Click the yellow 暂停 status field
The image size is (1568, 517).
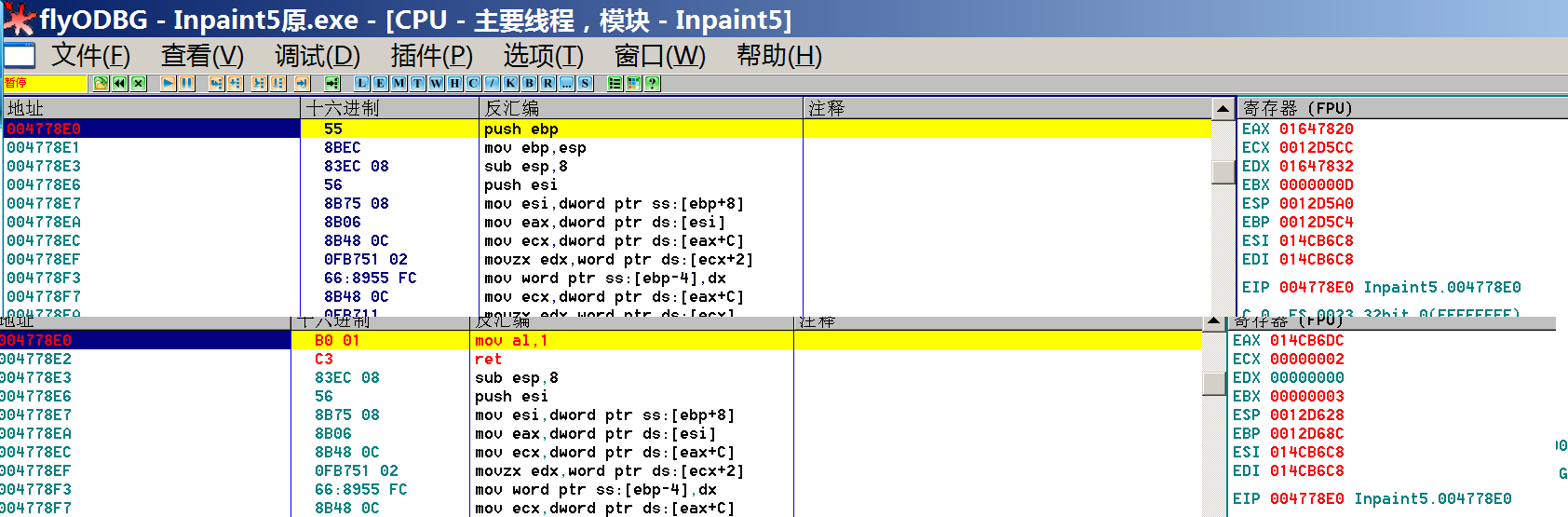[45, 83]
